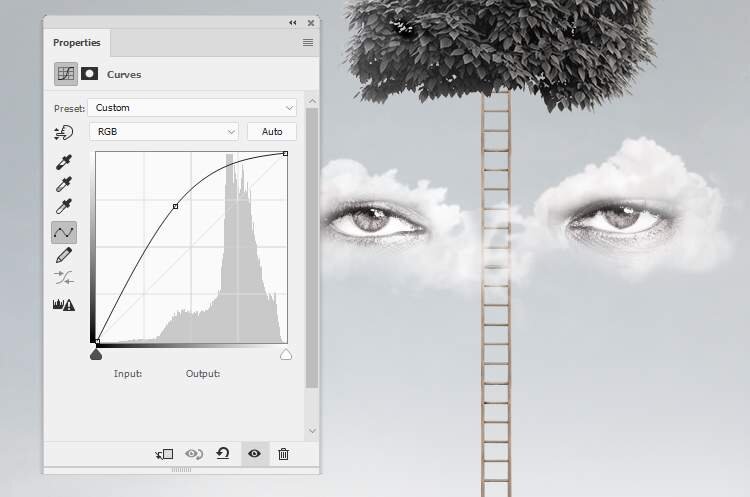Click the smooth curve values icon
This screenshot has height=497, width=750.
point(64,277)
